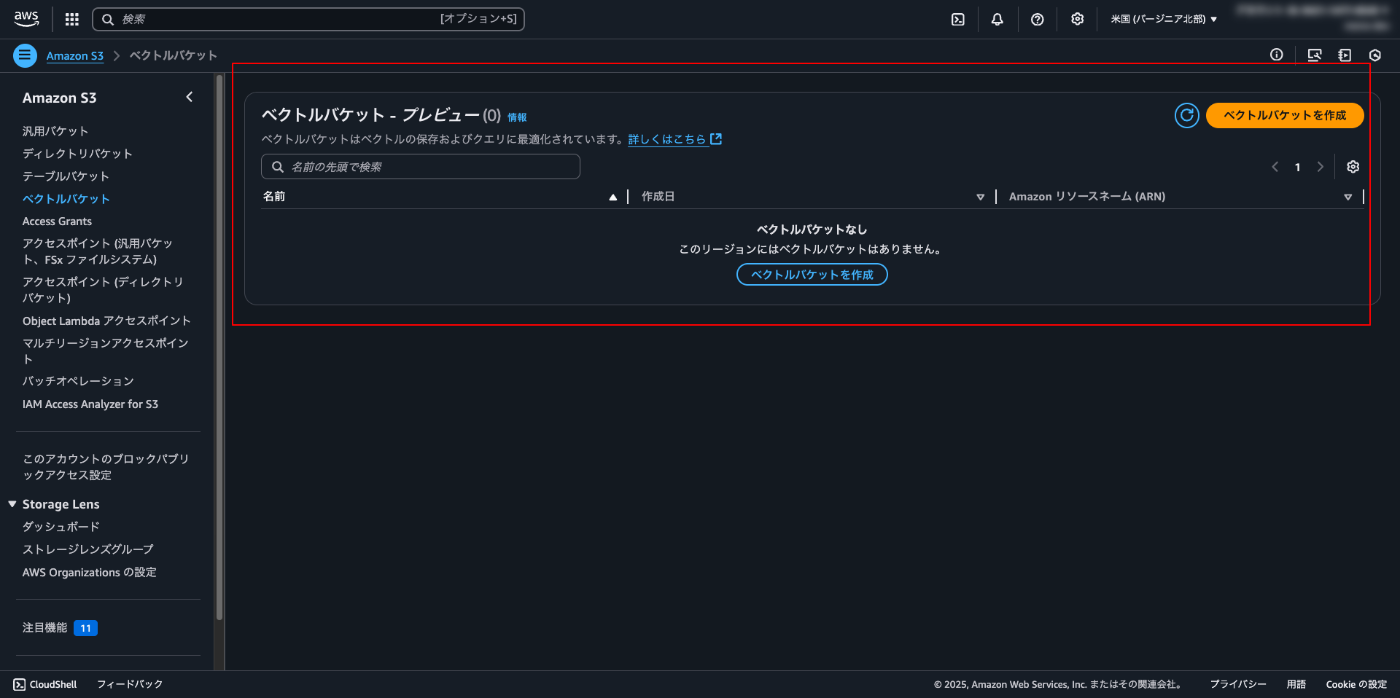Sort by 作成日 column arrow

980,197
